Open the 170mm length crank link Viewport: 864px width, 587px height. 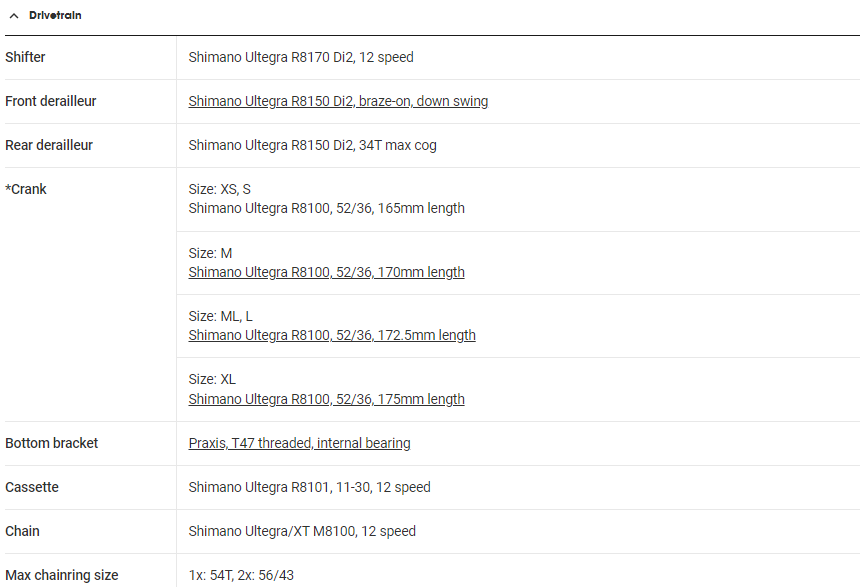(326, 272)
